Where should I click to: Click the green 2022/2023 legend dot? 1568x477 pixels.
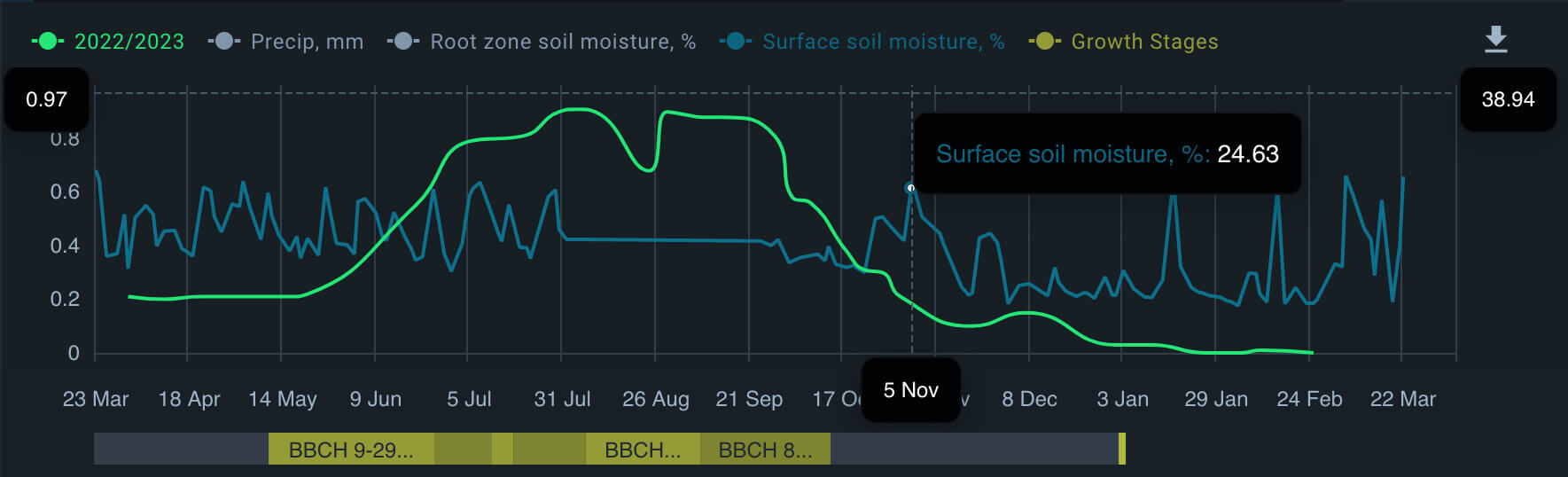[x=48, y=42]
